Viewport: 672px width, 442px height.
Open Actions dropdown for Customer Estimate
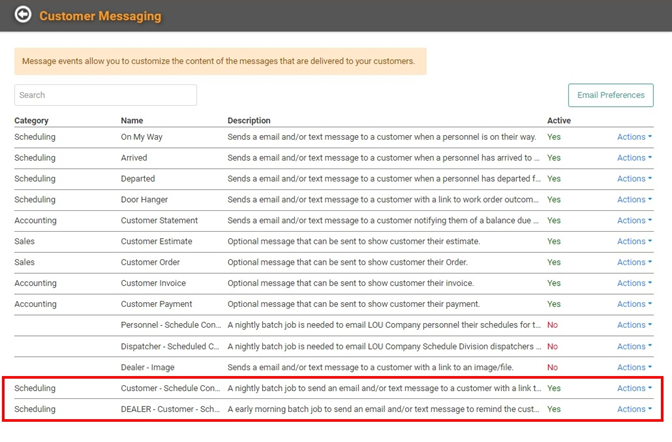point(634,241)
